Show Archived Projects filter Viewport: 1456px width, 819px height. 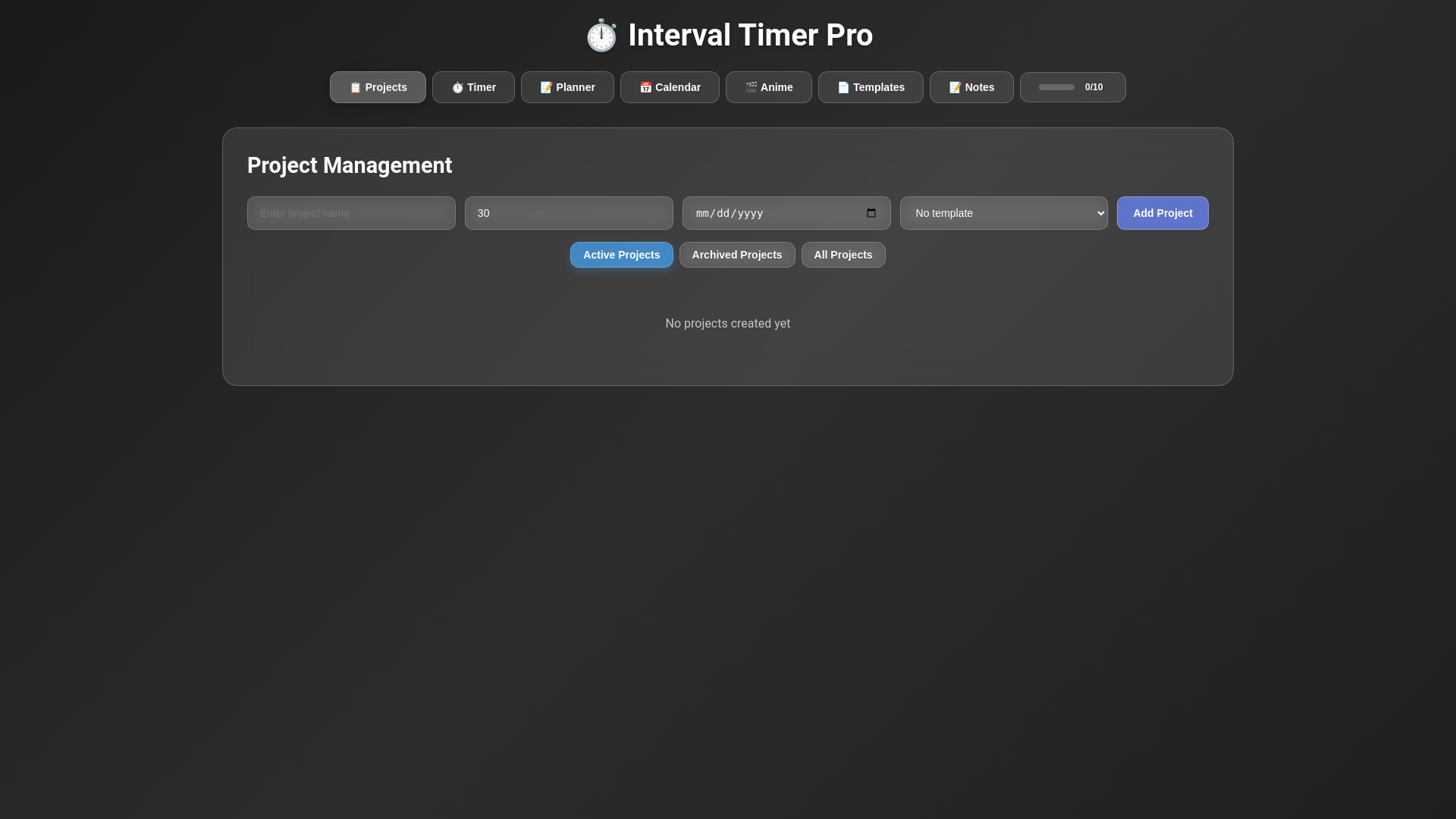point(737,255)
